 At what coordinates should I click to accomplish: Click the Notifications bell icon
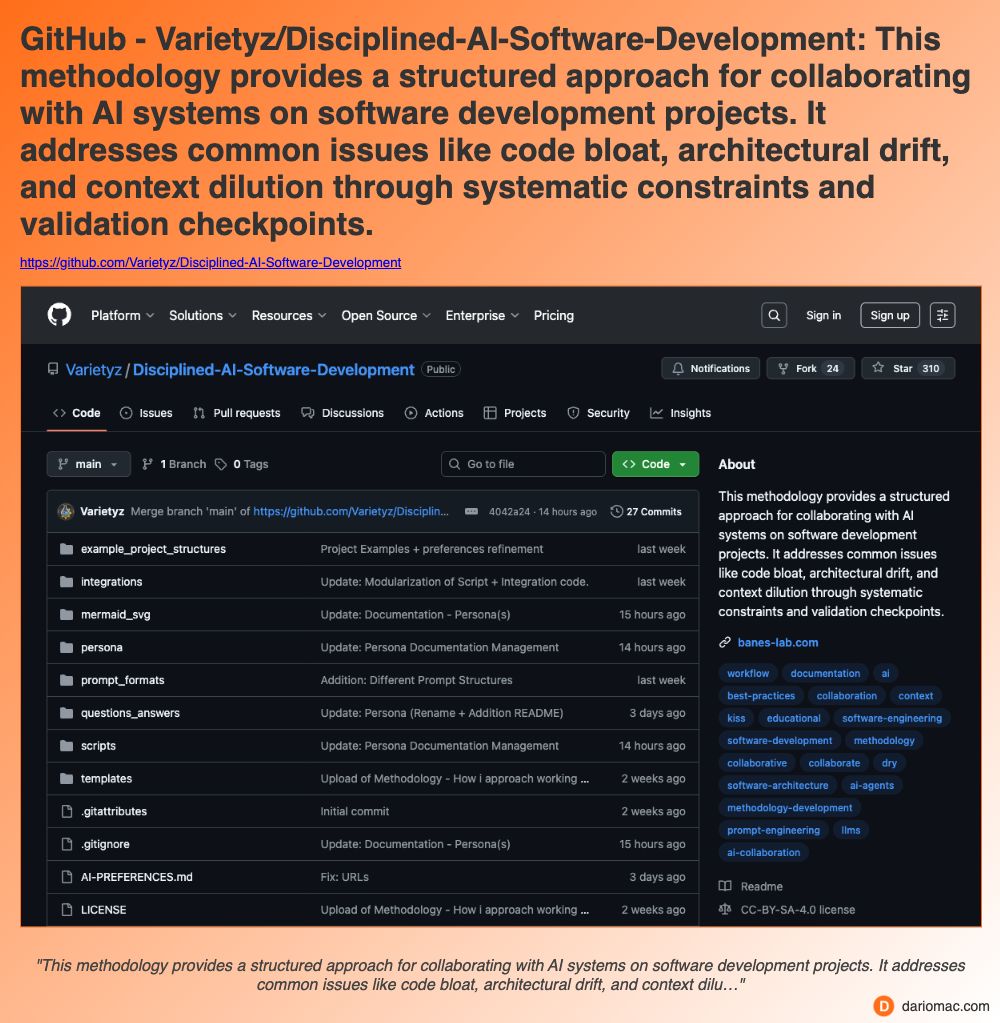[x=678, y=369]
